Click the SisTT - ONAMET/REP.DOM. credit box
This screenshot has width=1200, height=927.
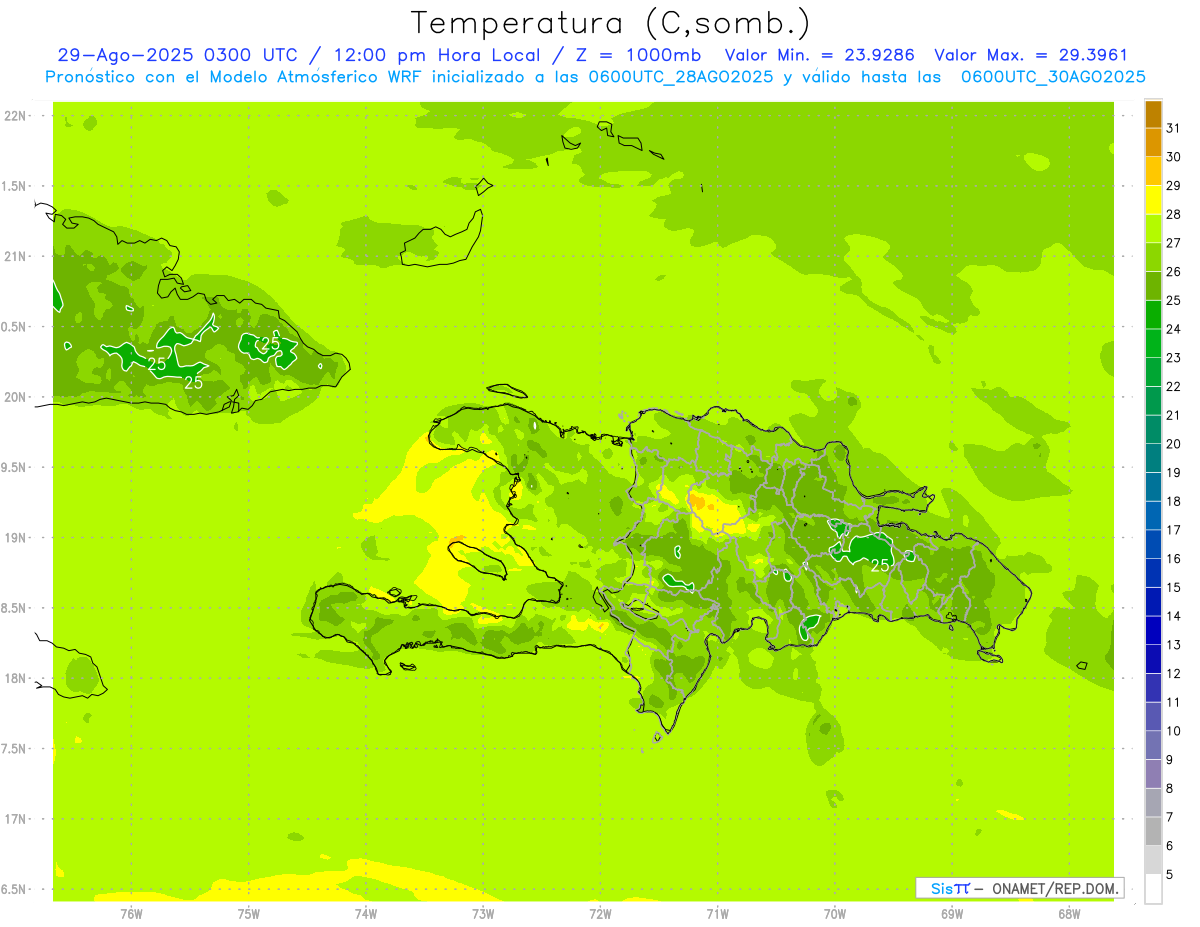click(x=1019, y=888)
